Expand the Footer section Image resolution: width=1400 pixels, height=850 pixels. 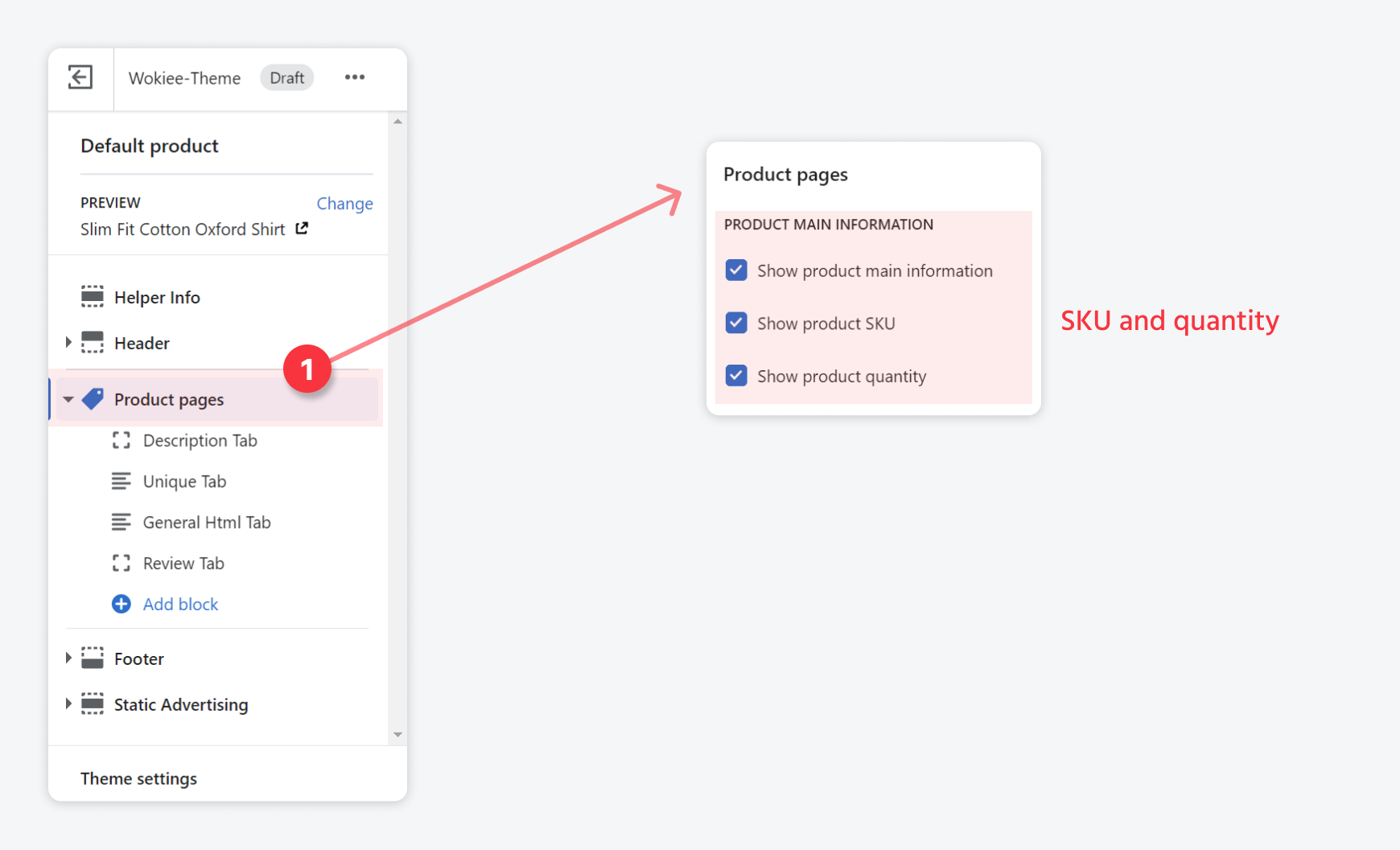[x=68, y=658]
